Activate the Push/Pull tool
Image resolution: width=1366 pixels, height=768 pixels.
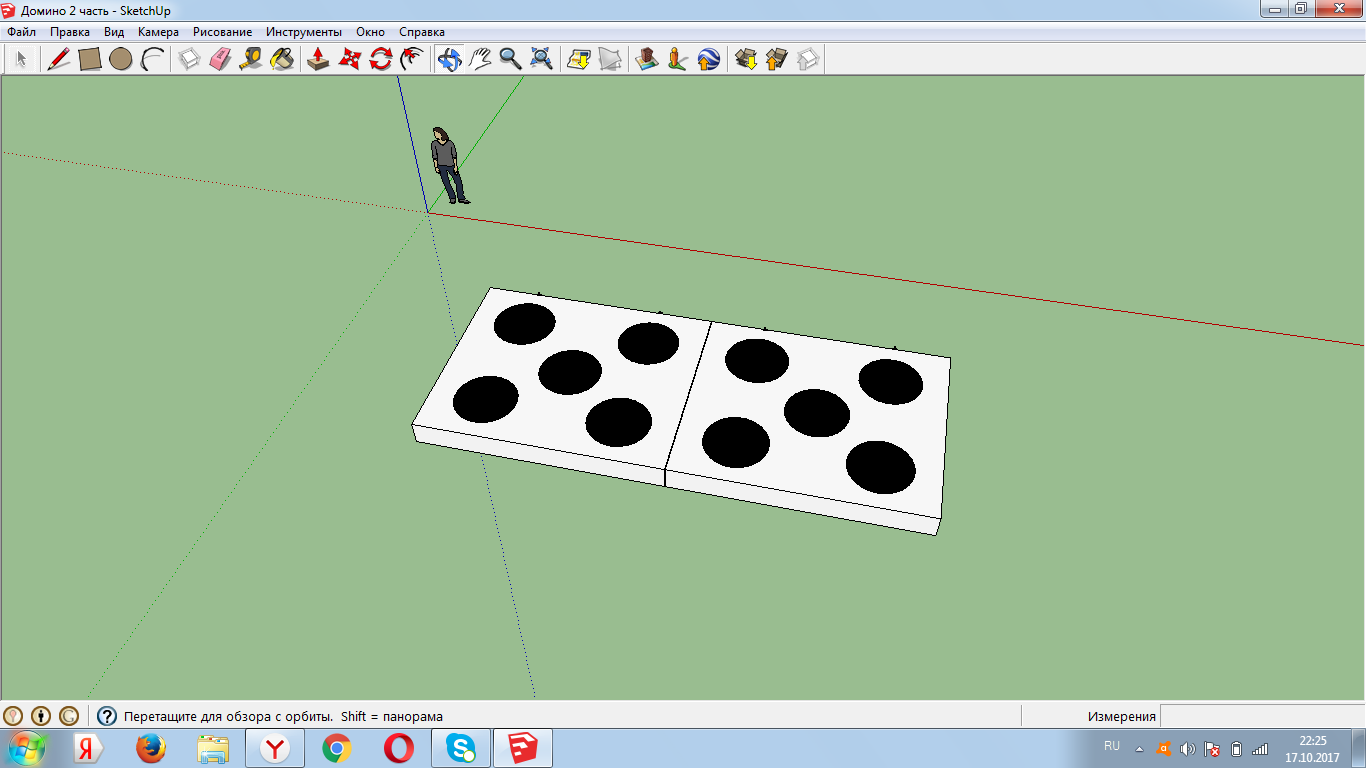click(x=318, y=60)
